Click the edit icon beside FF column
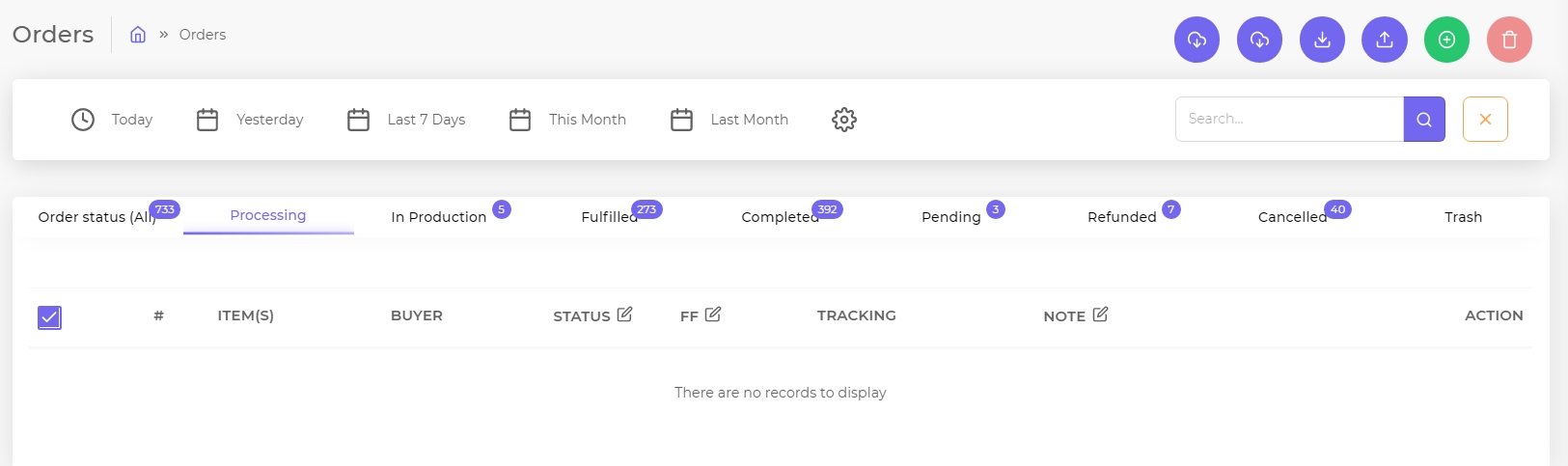 tap(713, 315)
